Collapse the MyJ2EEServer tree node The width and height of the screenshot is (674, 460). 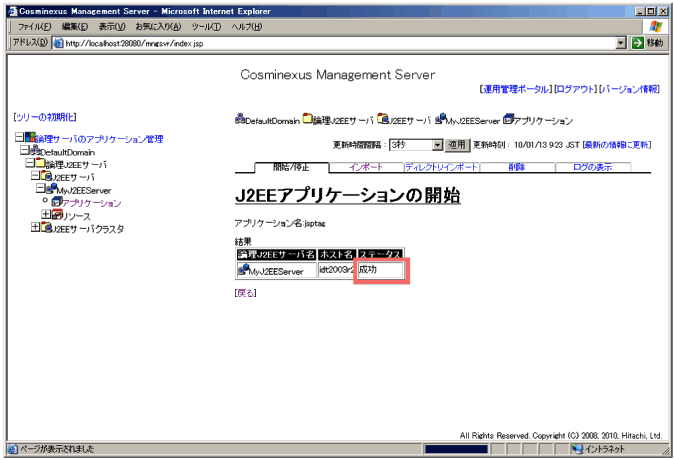[40, 188]
